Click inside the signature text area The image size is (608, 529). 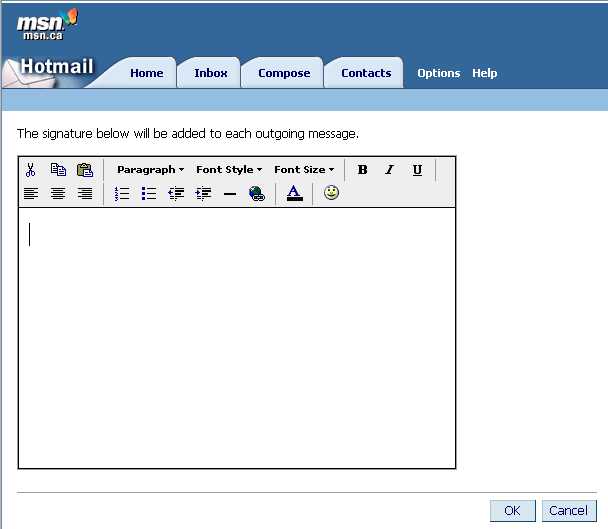(x=237, y=338)
